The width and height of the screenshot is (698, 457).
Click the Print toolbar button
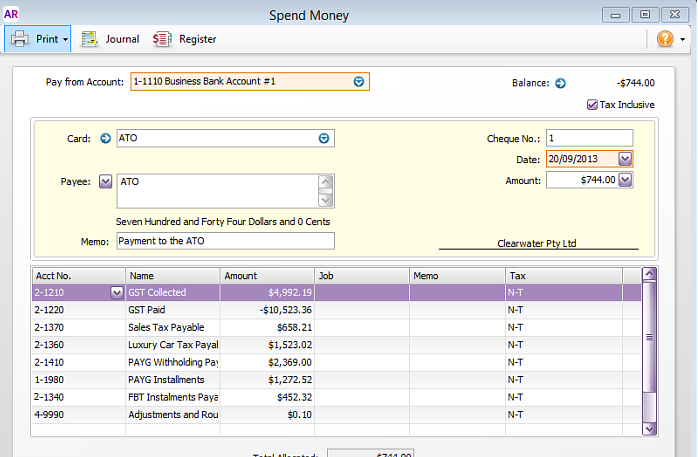[37, 39]
